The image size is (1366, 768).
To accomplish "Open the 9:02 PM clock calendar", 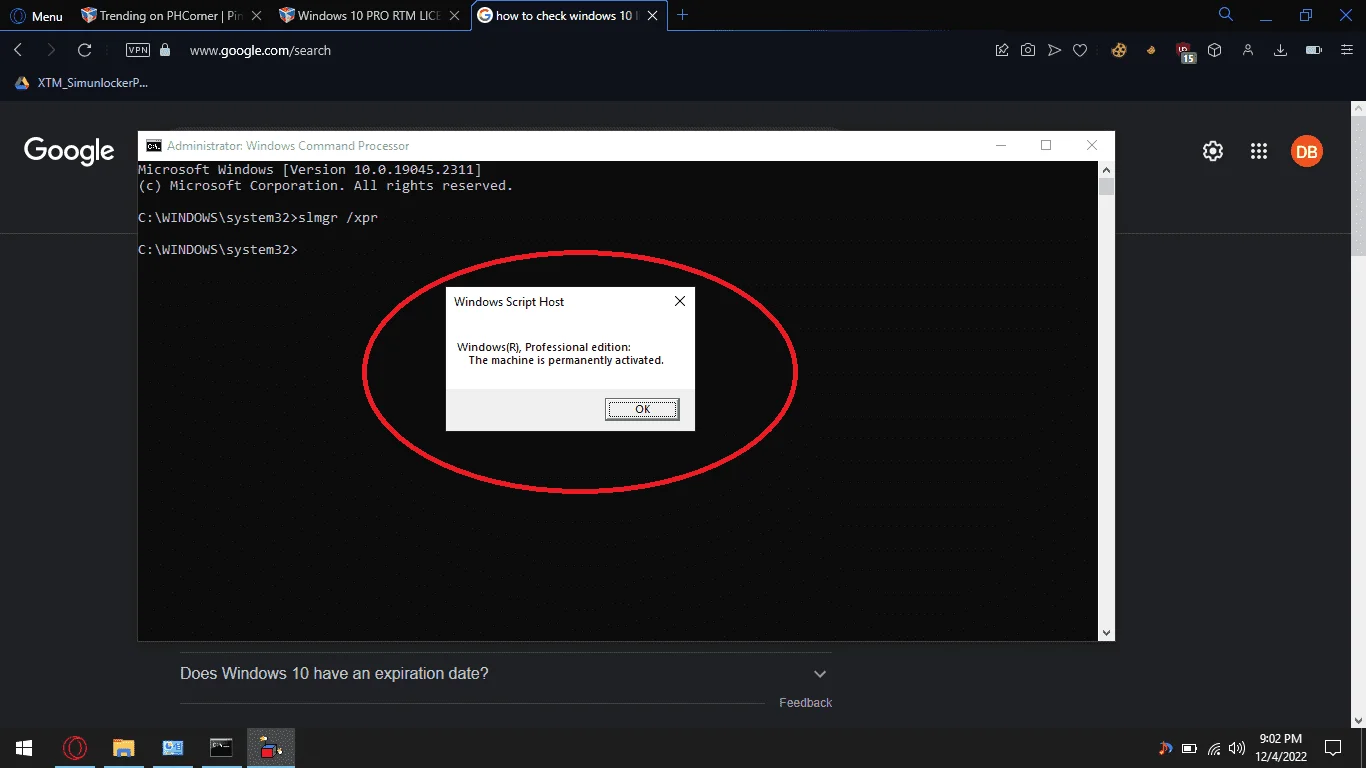I will point(1279,748).
